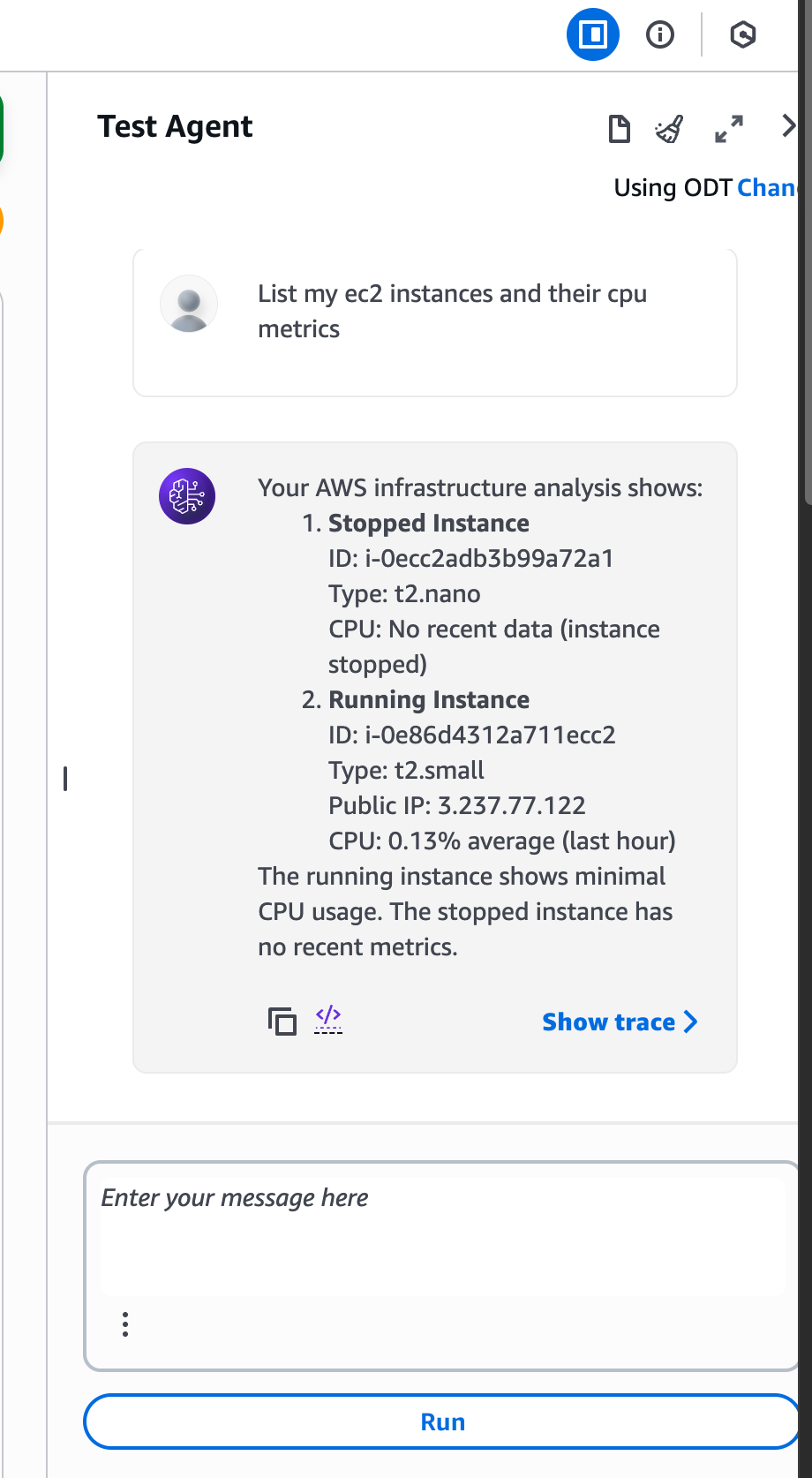The height and width of the screenshot is (1478, 812).
Task: Click the user avatar icon
Action: [189, 304]
